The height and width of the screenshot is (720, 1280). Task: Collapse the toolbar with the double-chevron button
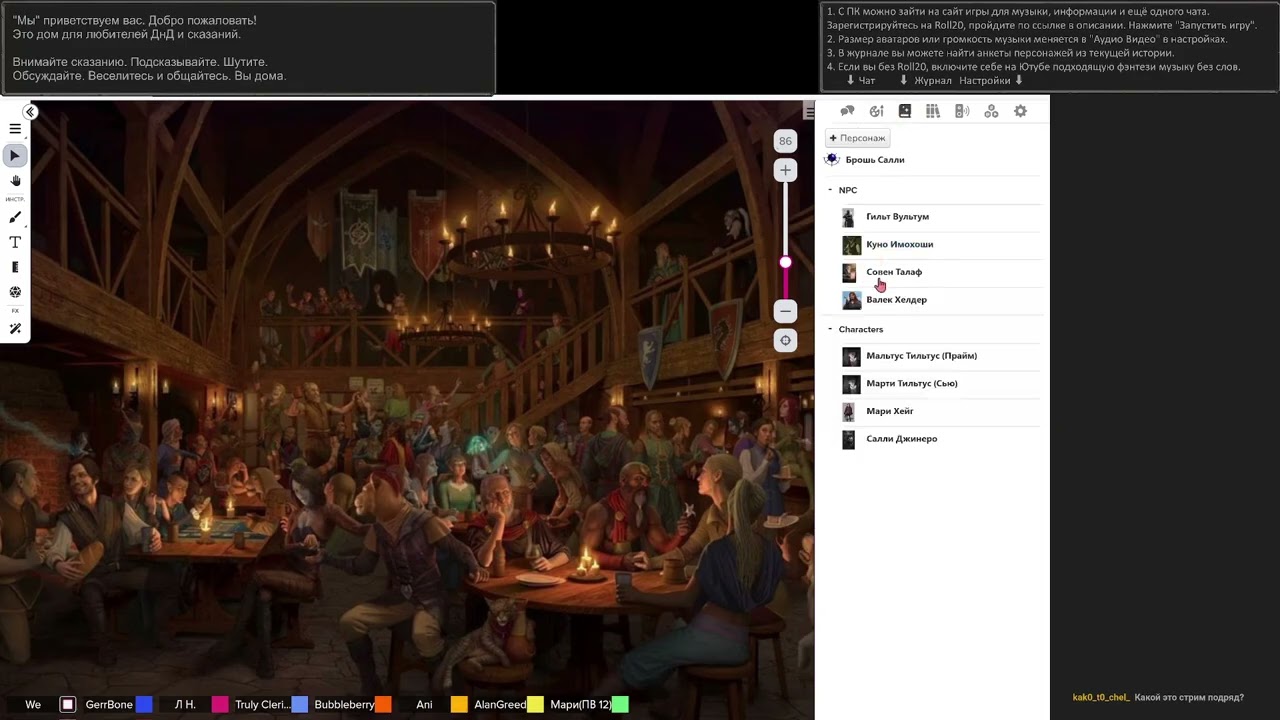(30, 112)
